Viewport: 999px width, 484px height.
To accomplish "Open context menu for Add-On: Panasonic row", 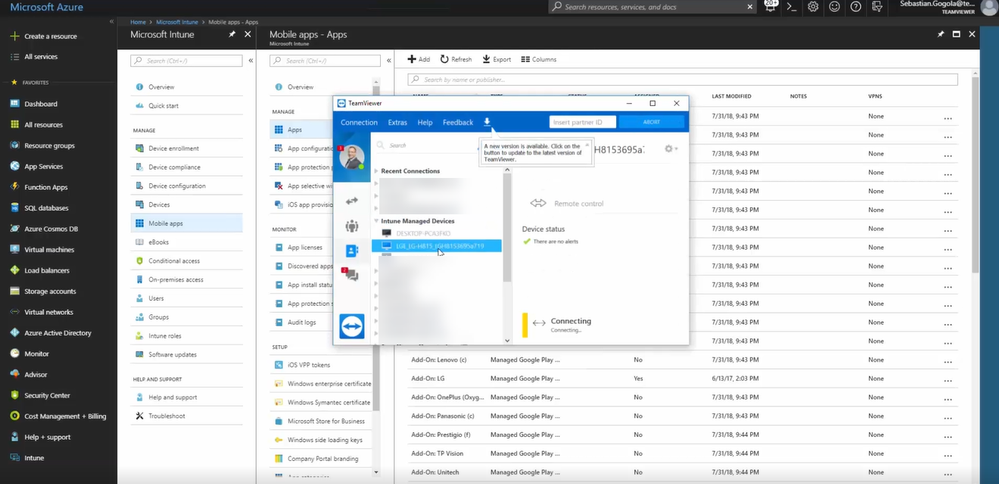I will (948, 417).
